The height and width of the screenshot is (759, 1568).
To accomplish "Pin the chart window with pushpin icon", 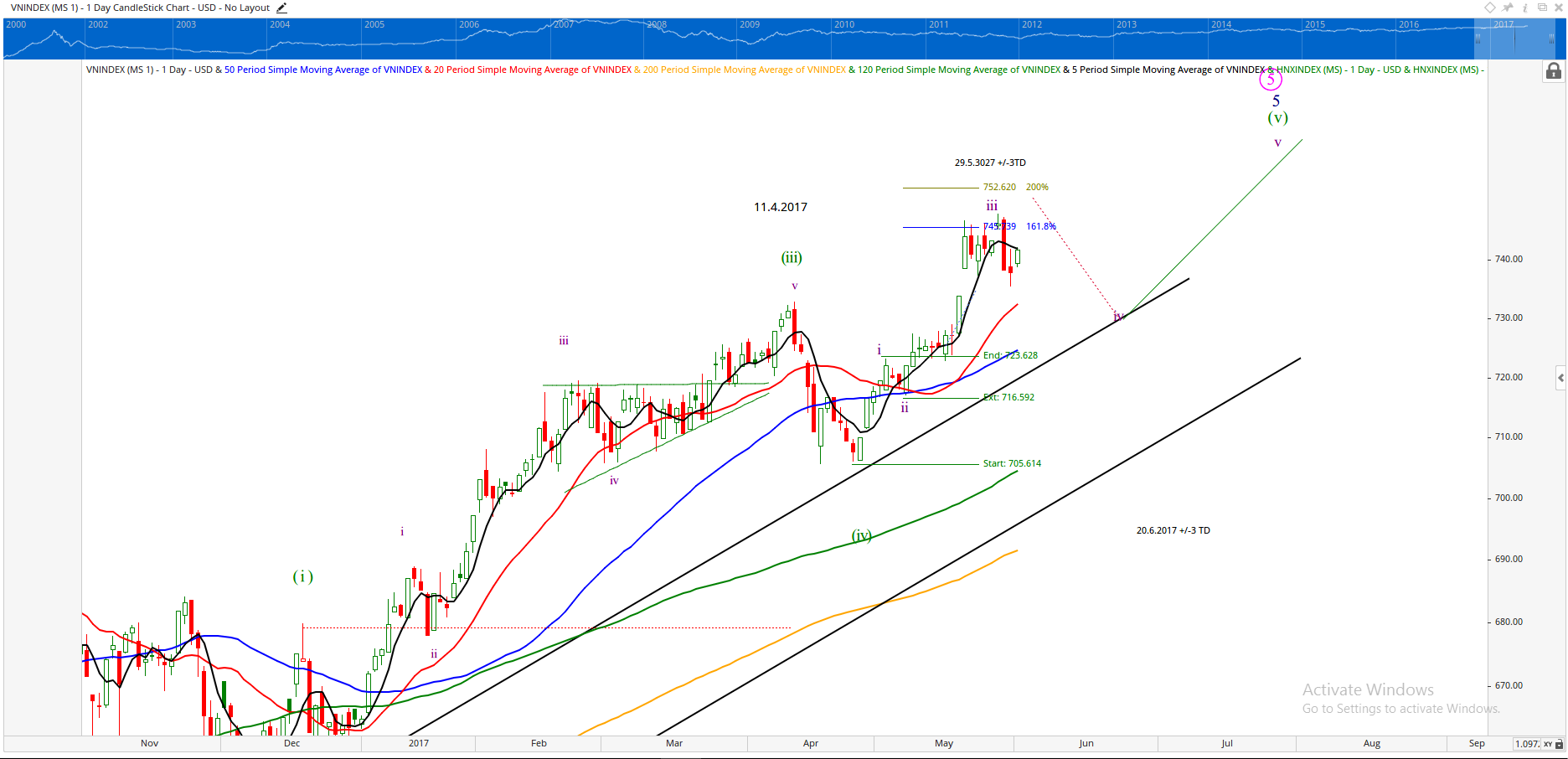I will point(1508,8).
